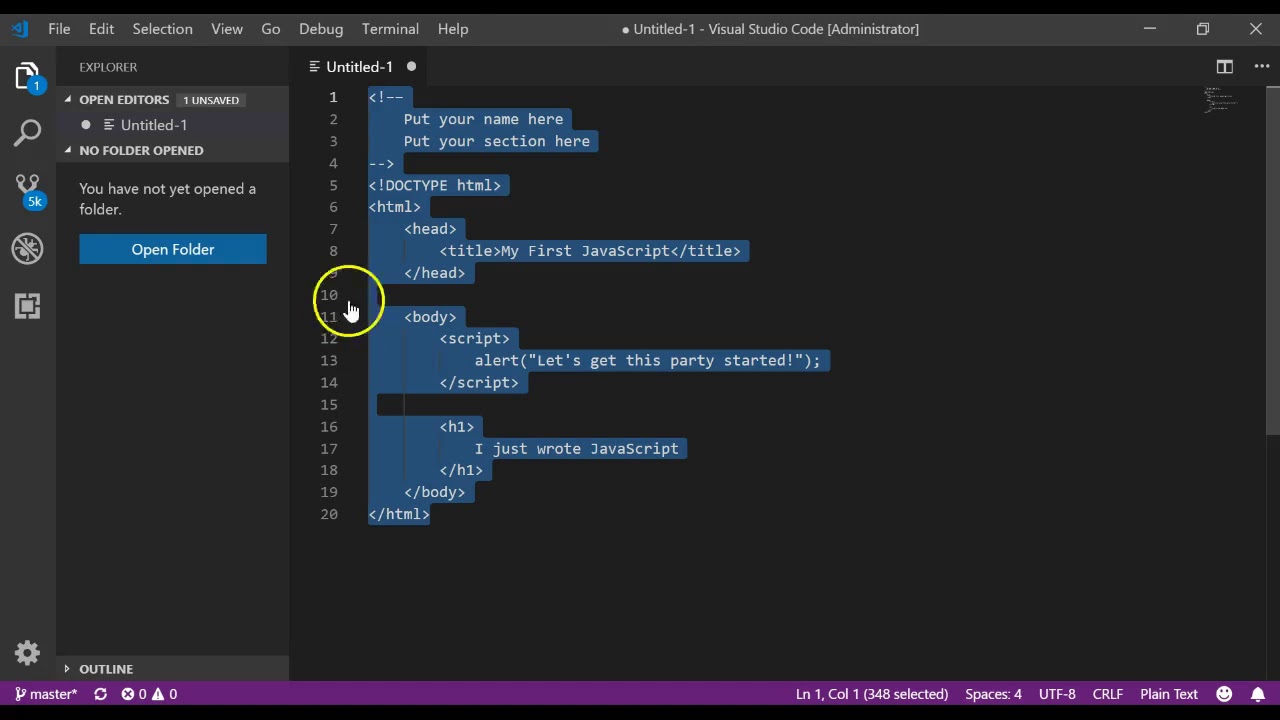Click the closing </html> tag
This screenshot has height=720, width=1280.
tap(399, 514)
